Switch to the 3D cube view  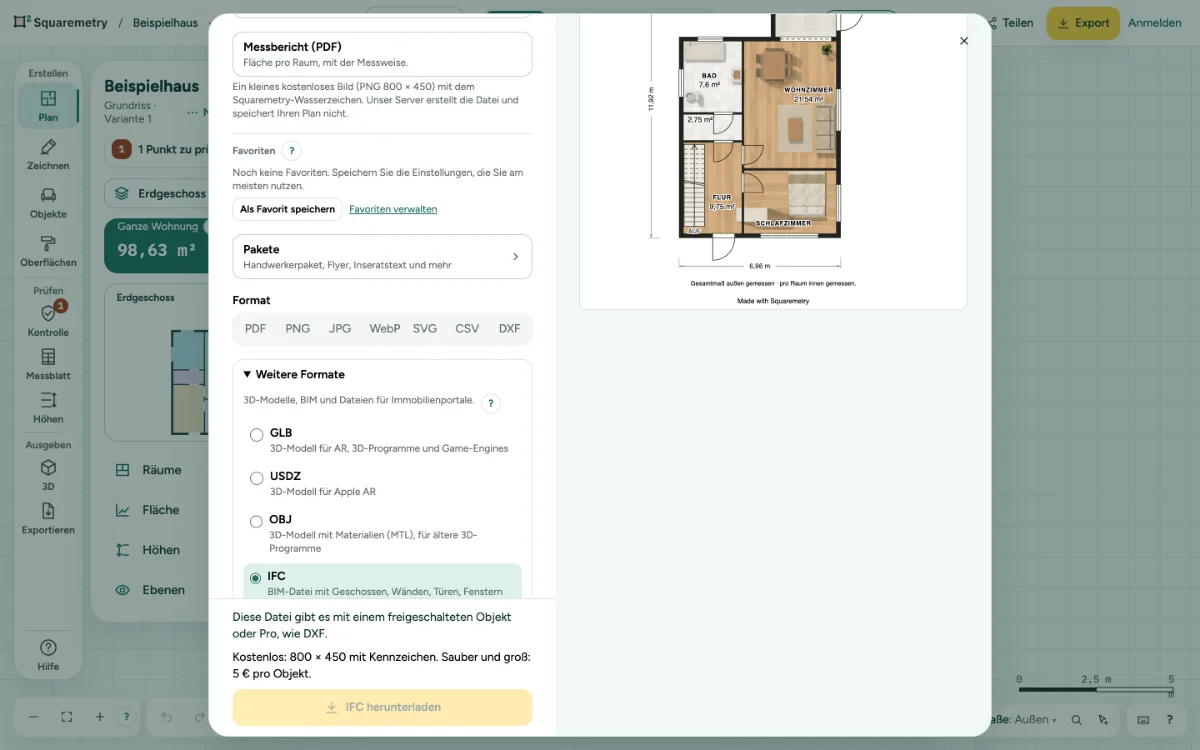click(x=48, y=475)
